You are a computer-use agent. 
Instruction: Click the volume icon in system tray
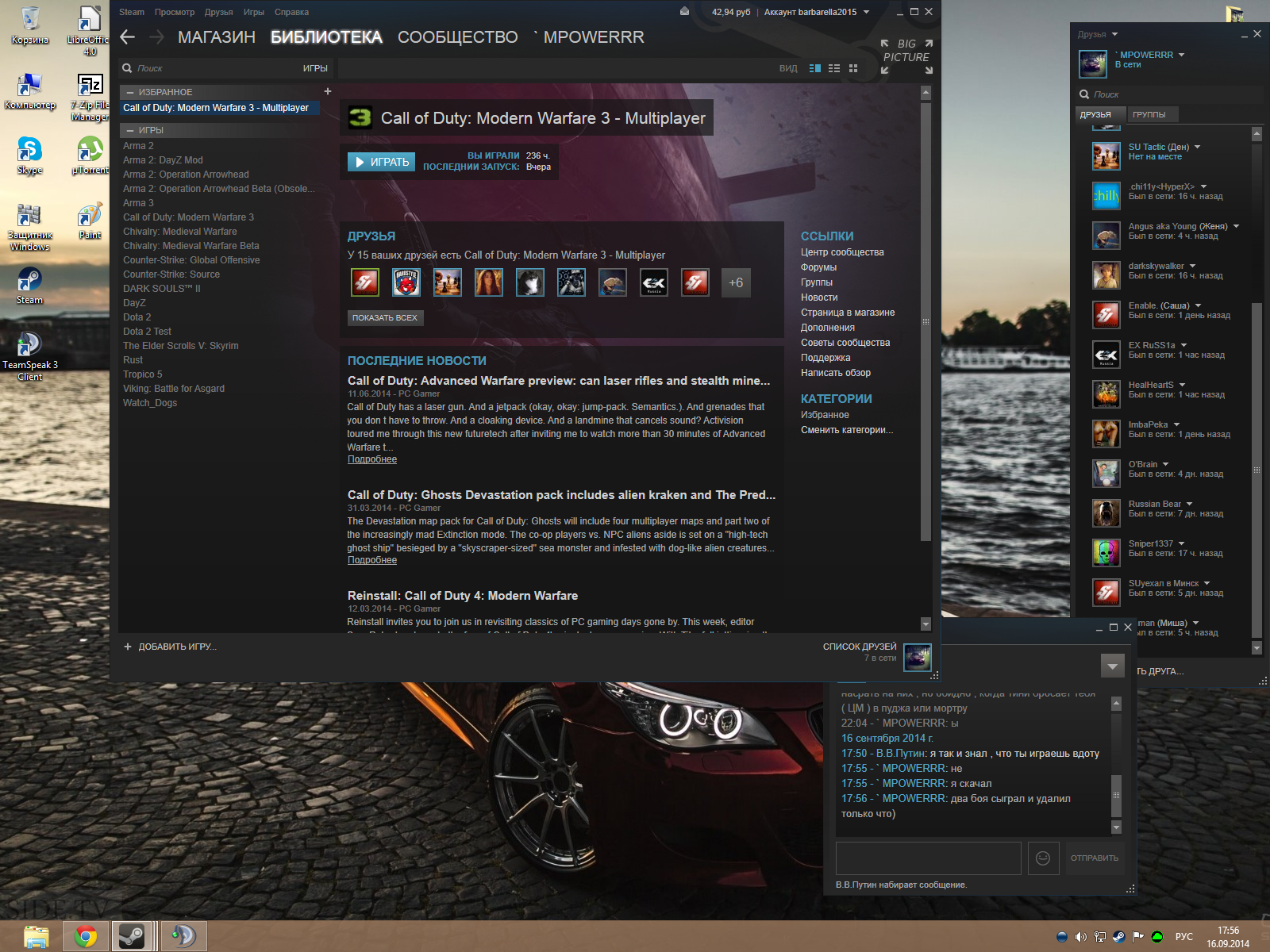1080,937
